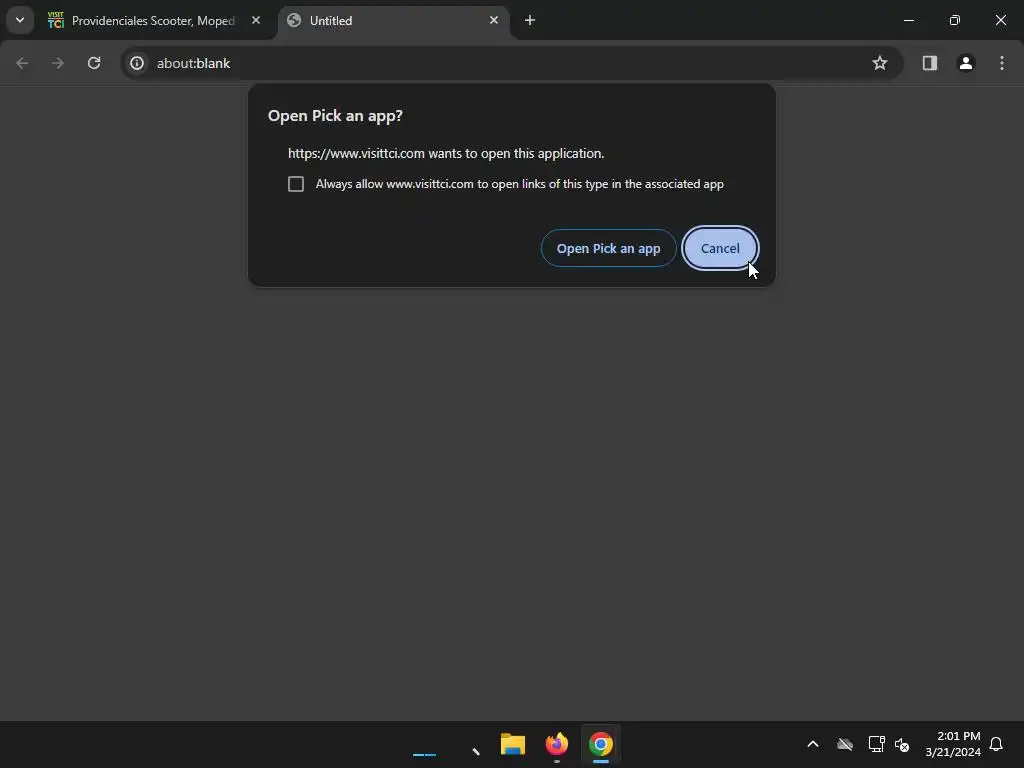1024x768 pixels.
Task: Click the Open Pick an app button
Action: coord(608,248)
